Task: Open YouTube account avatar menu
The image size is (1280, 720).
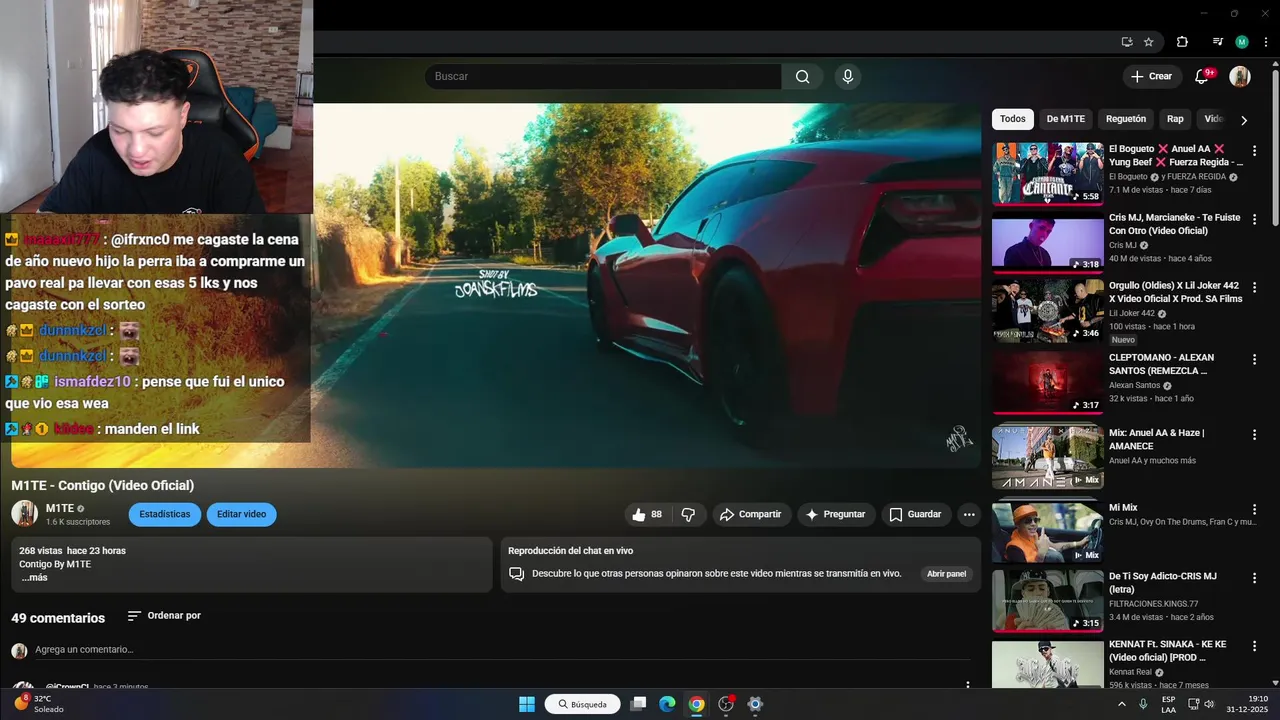Action: [1240, 77]
